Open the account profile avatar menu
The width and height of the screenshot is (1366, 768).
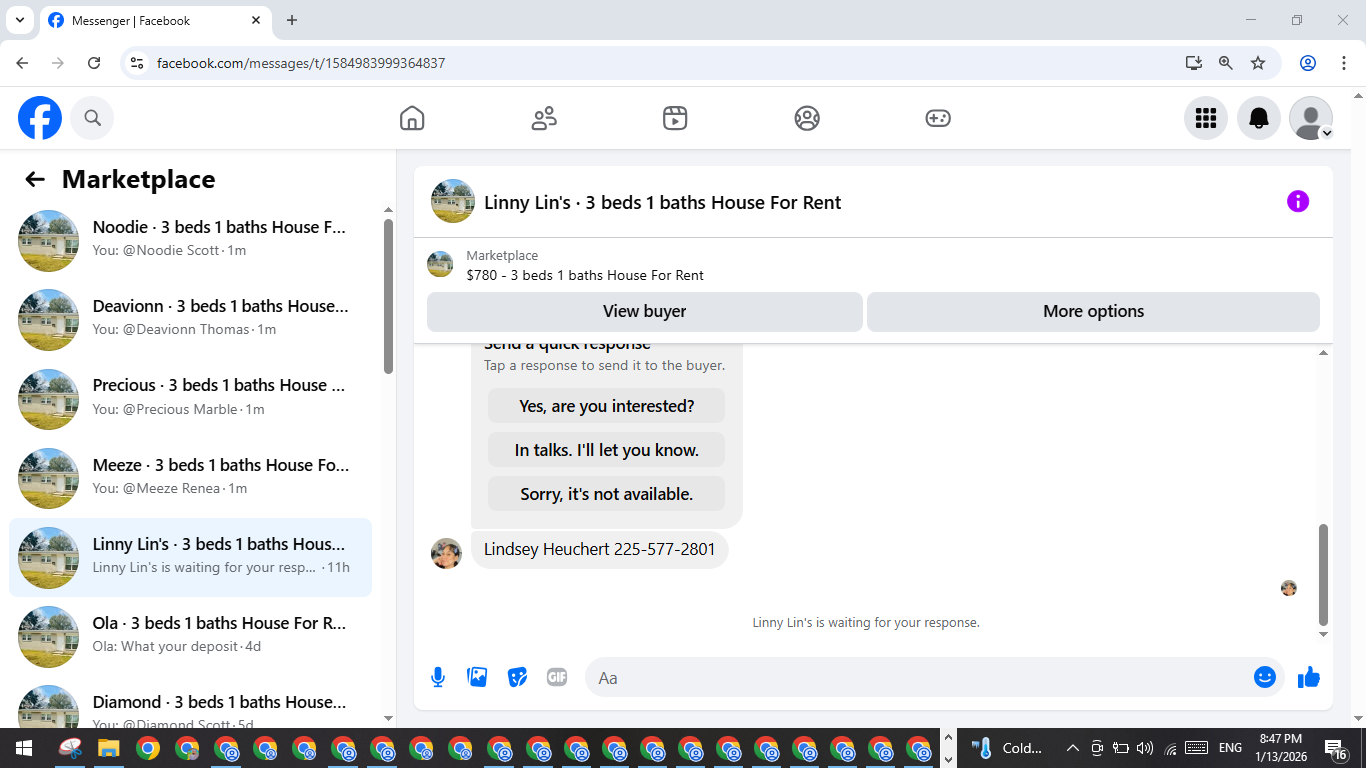1311,118
